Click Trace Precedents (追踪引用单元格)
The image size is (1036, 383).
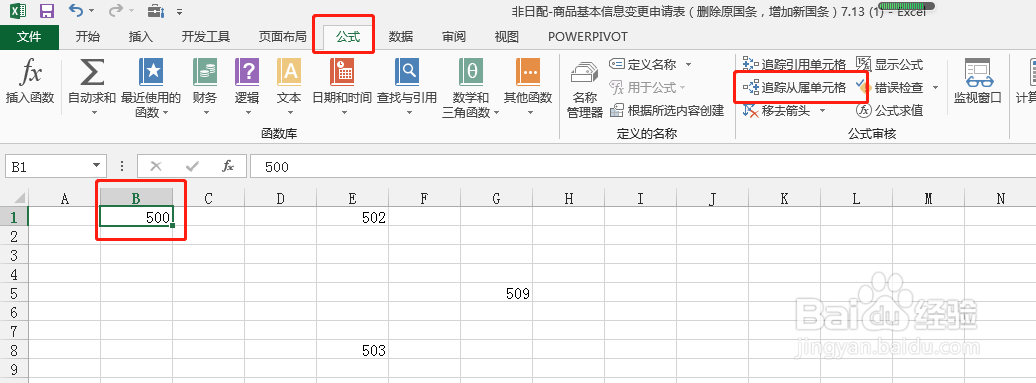pos(794,64)
